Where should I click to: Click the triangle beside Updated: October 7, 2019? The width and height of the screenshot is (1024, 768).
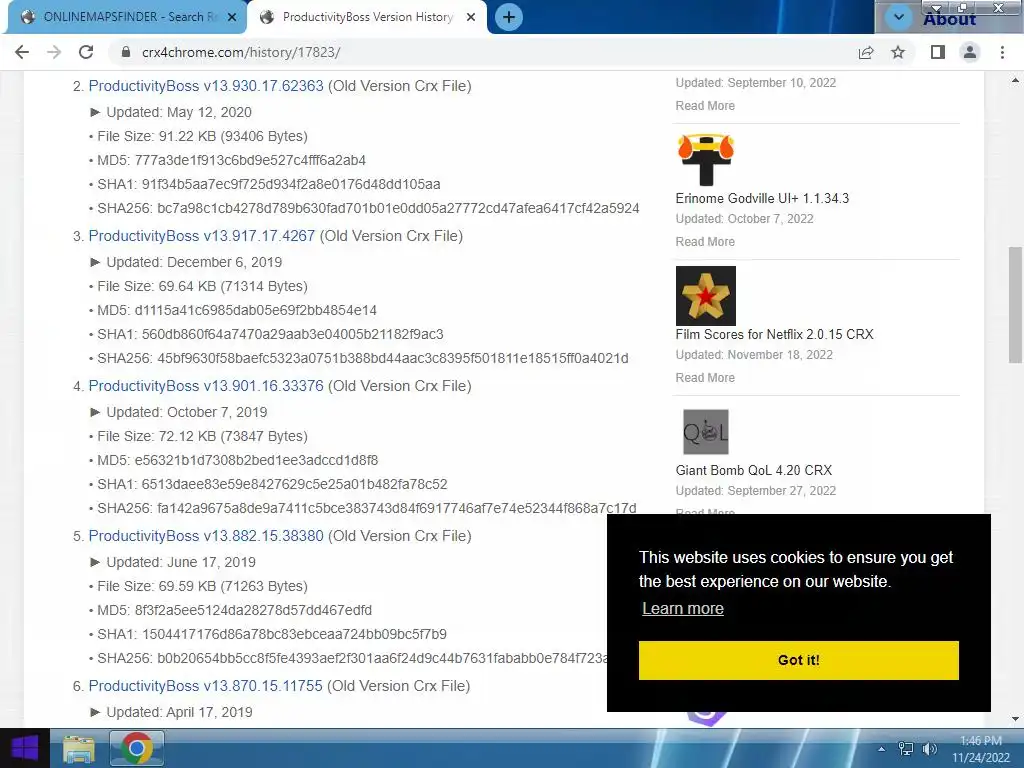[x=95, y=412]
